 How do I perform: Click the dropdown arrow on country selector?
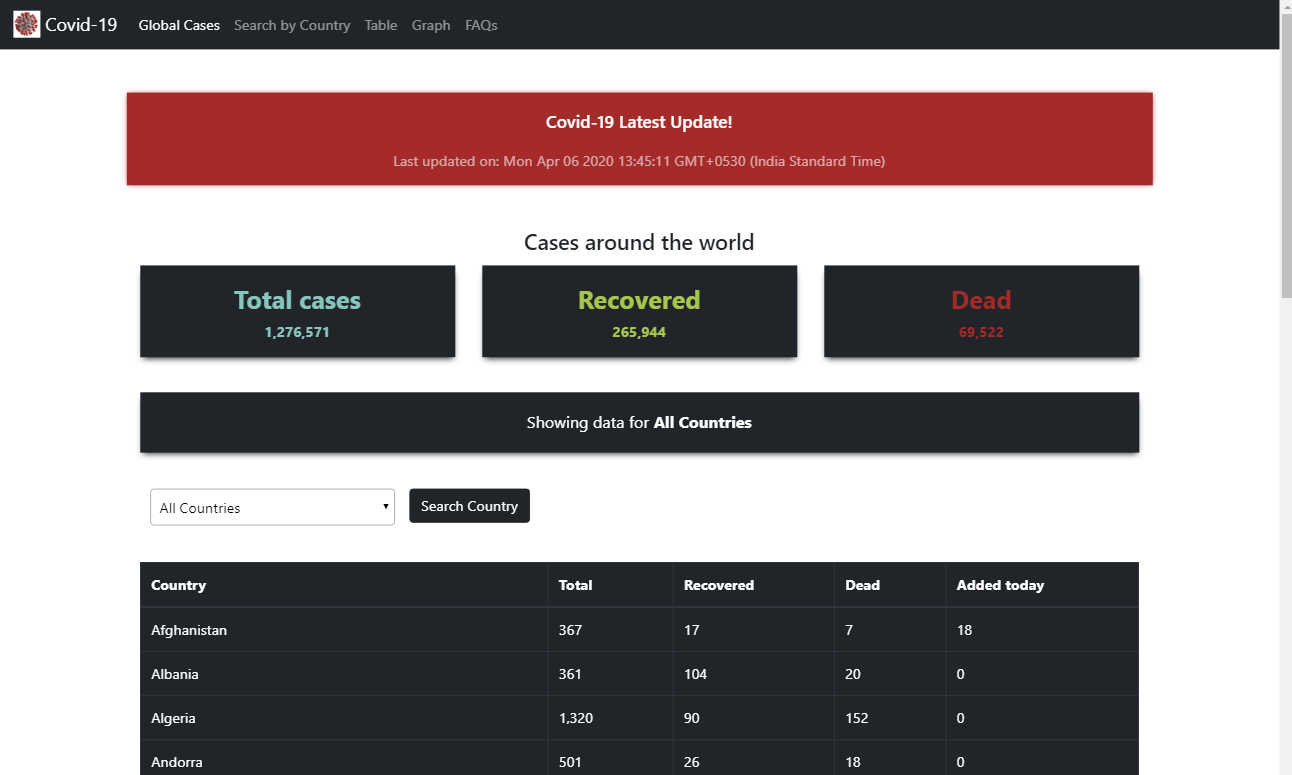click(386, 507)
